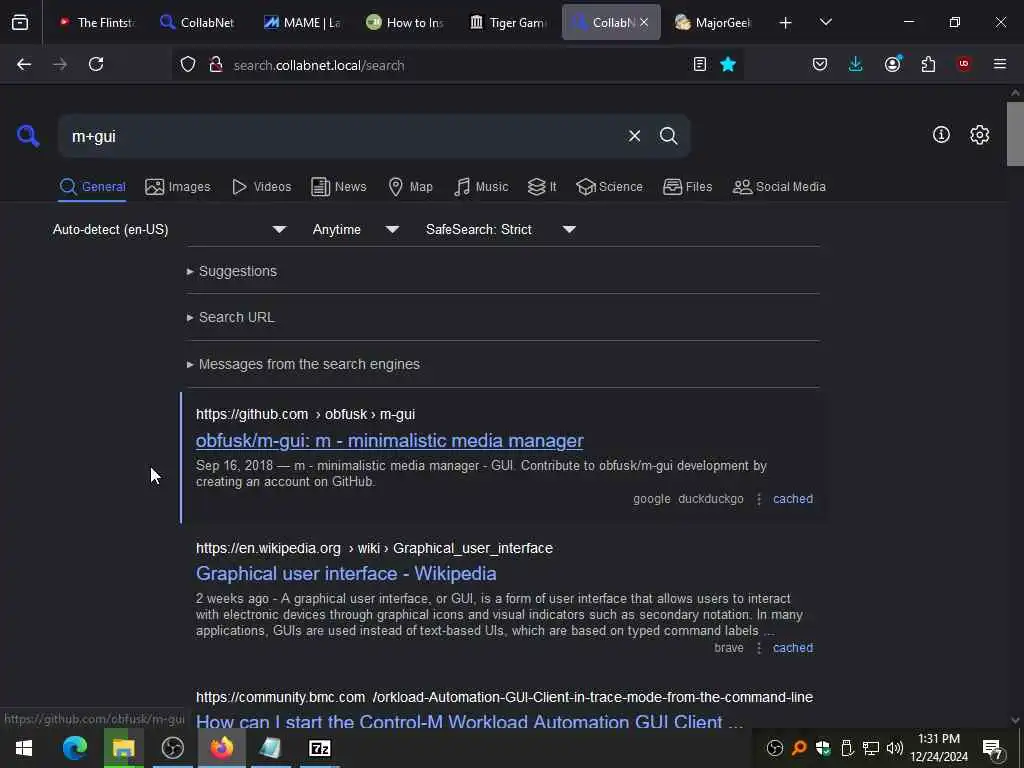Switch to the Tiger Game tab
This screenshot has width=1024, height=768.
(x=507, y=22)
